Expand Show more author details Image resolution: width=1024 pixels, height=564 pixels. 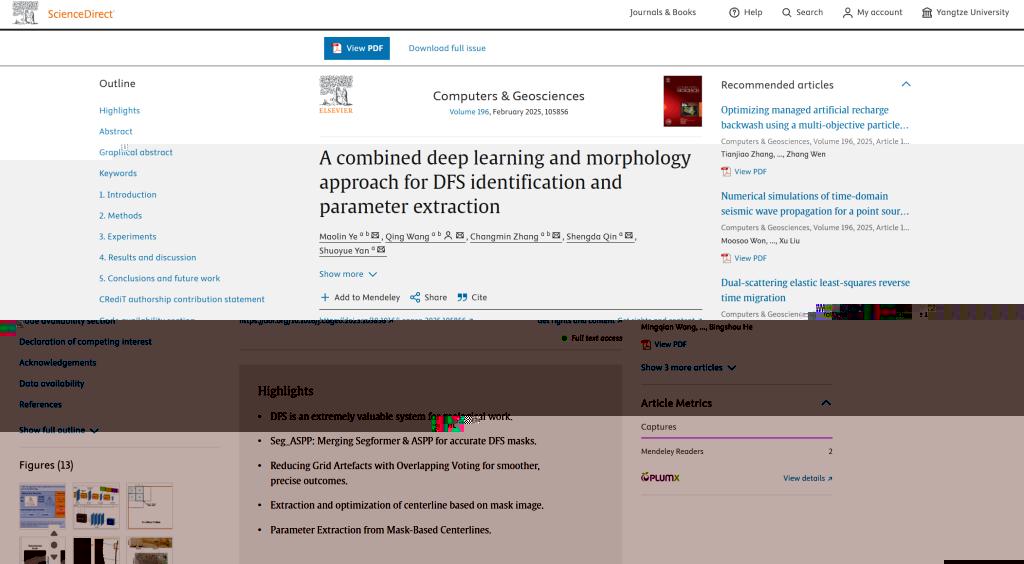tap(348, 274)
